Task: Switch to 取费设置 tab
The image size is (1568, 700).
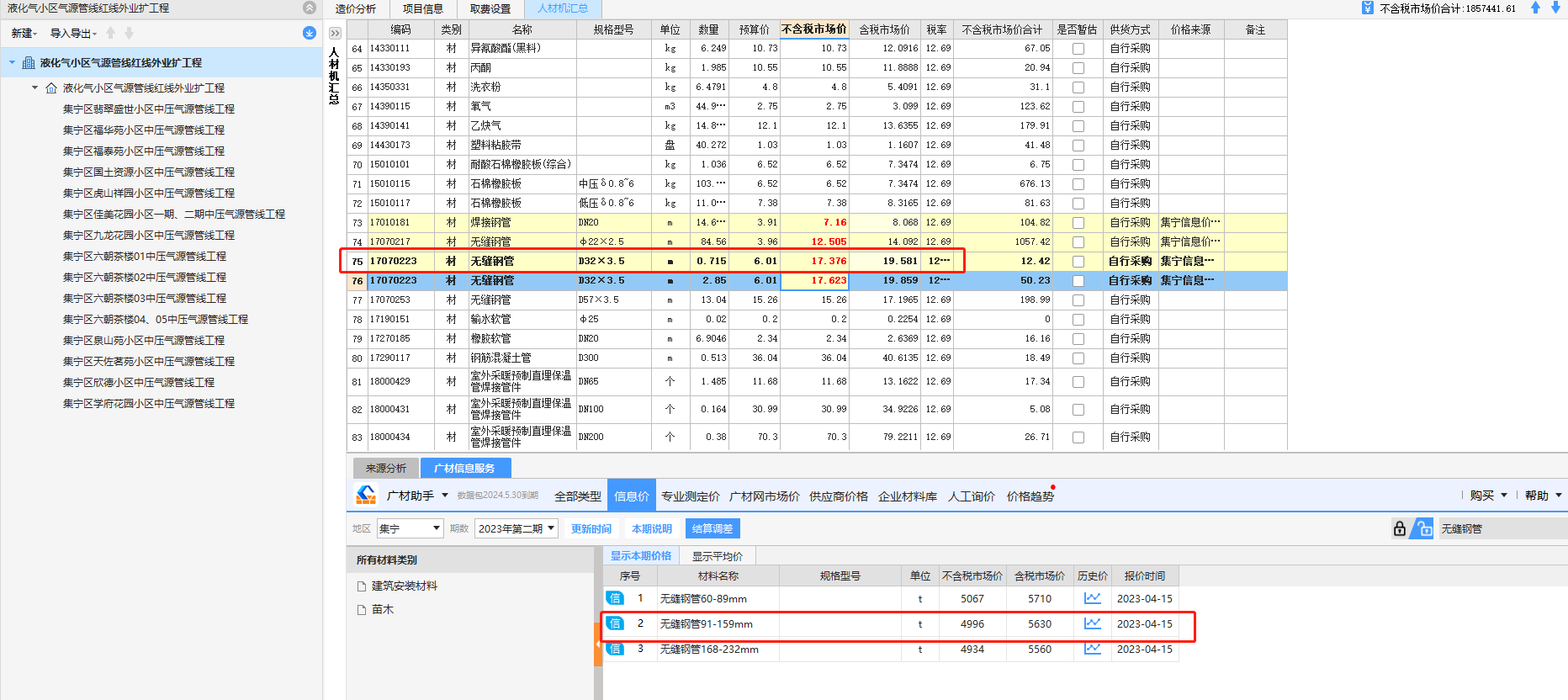Action: pyautogui.click(x=490, y=9)
